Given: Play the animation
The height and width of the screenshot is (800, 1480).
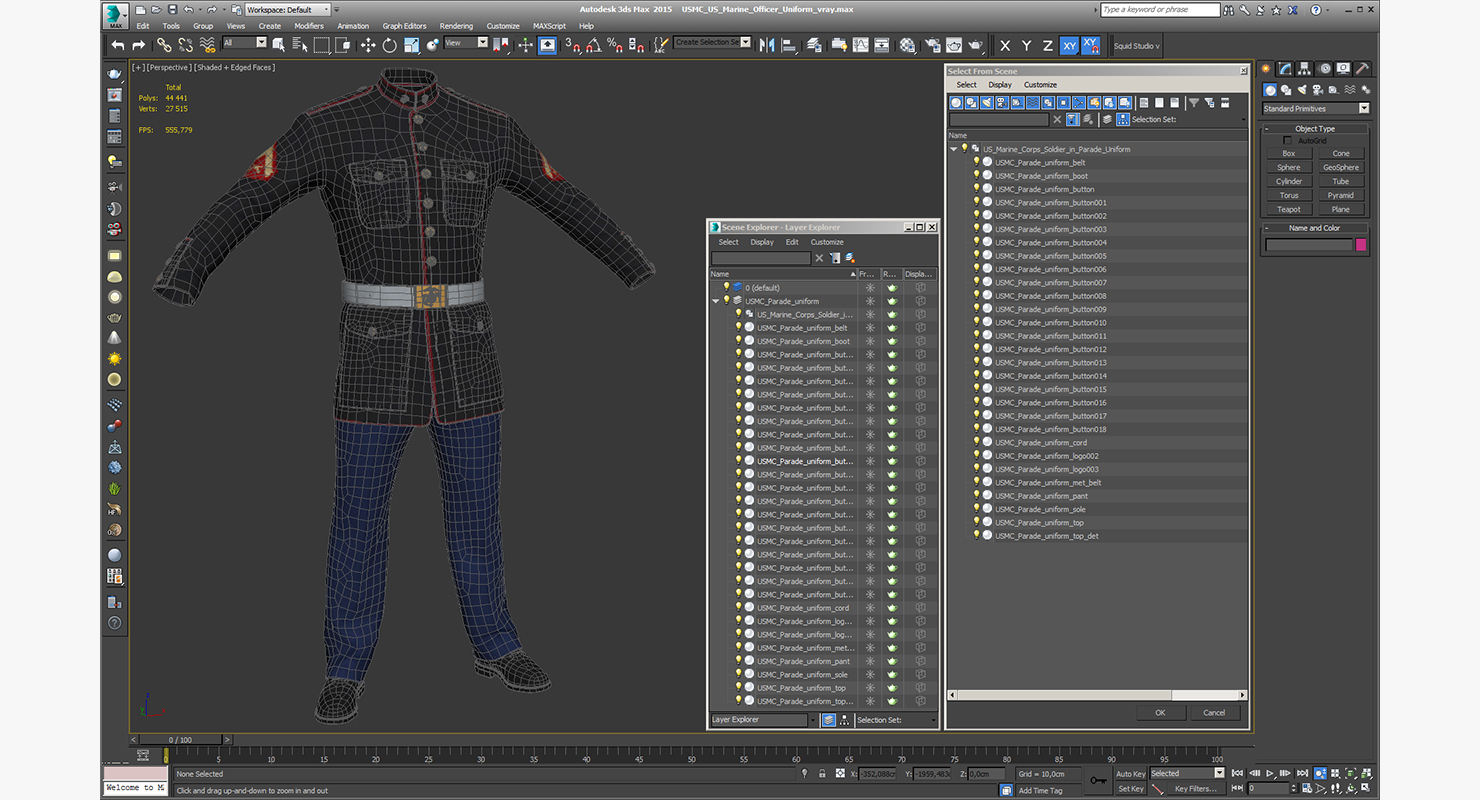Looking at the screenshot, I should click(x=1270, y=773).
